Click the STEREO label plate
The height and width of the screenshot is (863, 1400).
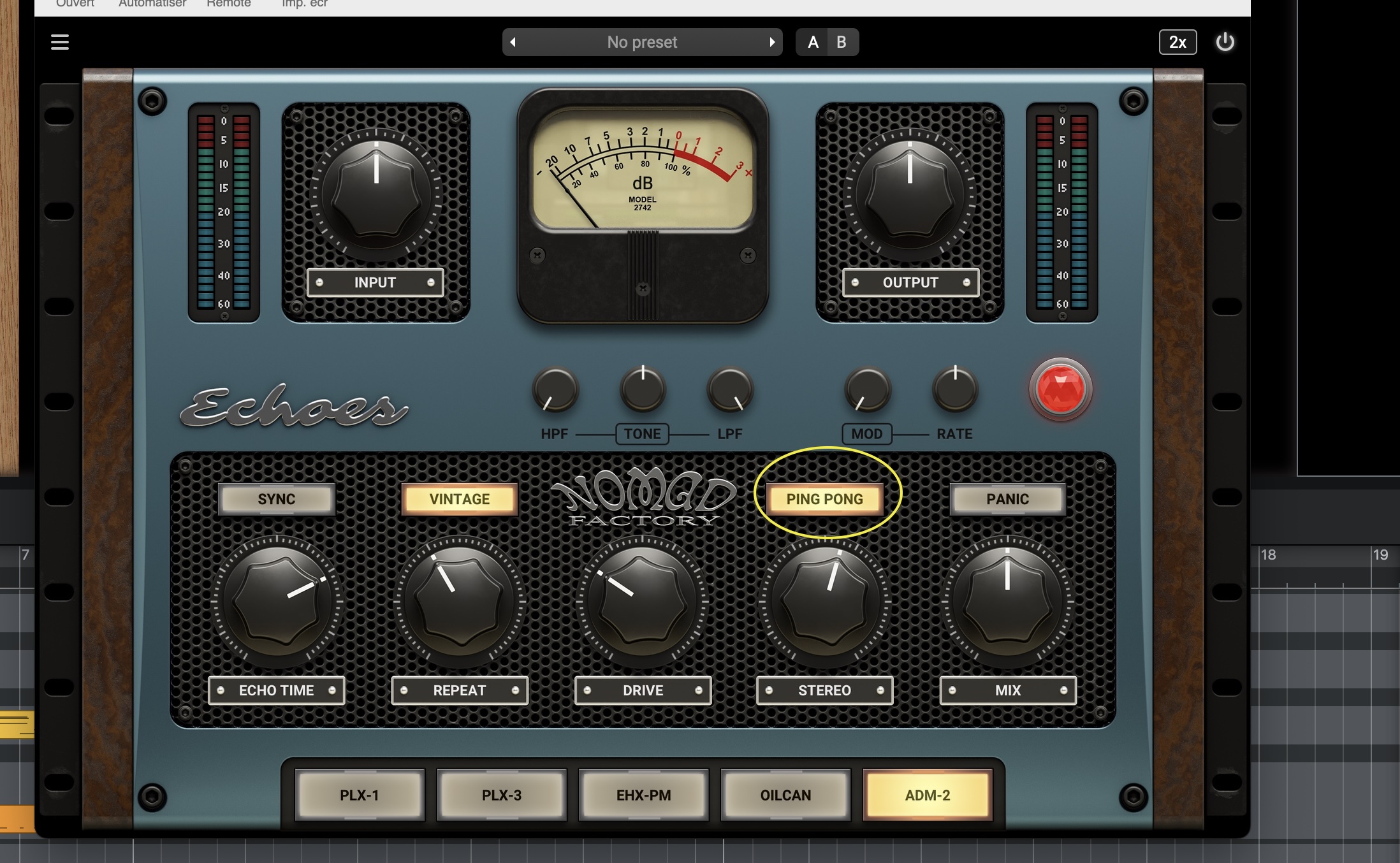pos(825,690)
